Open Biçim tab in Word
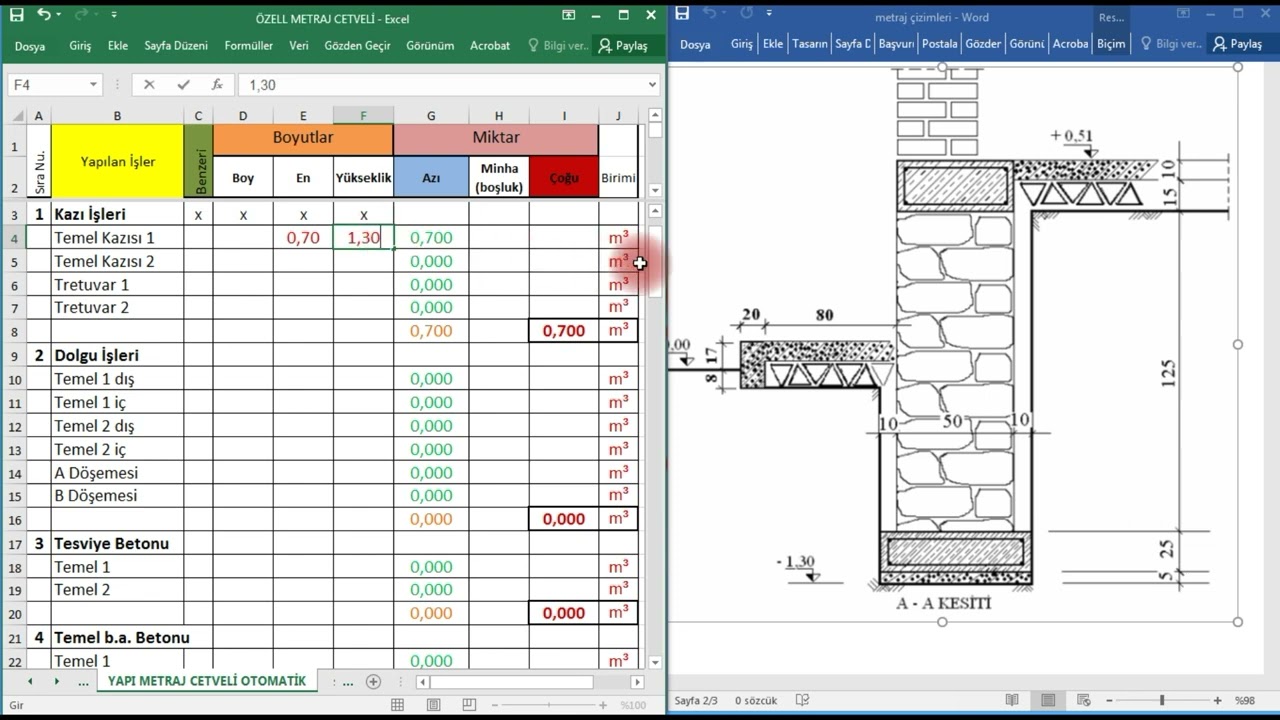The image size is (1280, 720). coord(1111,44)
